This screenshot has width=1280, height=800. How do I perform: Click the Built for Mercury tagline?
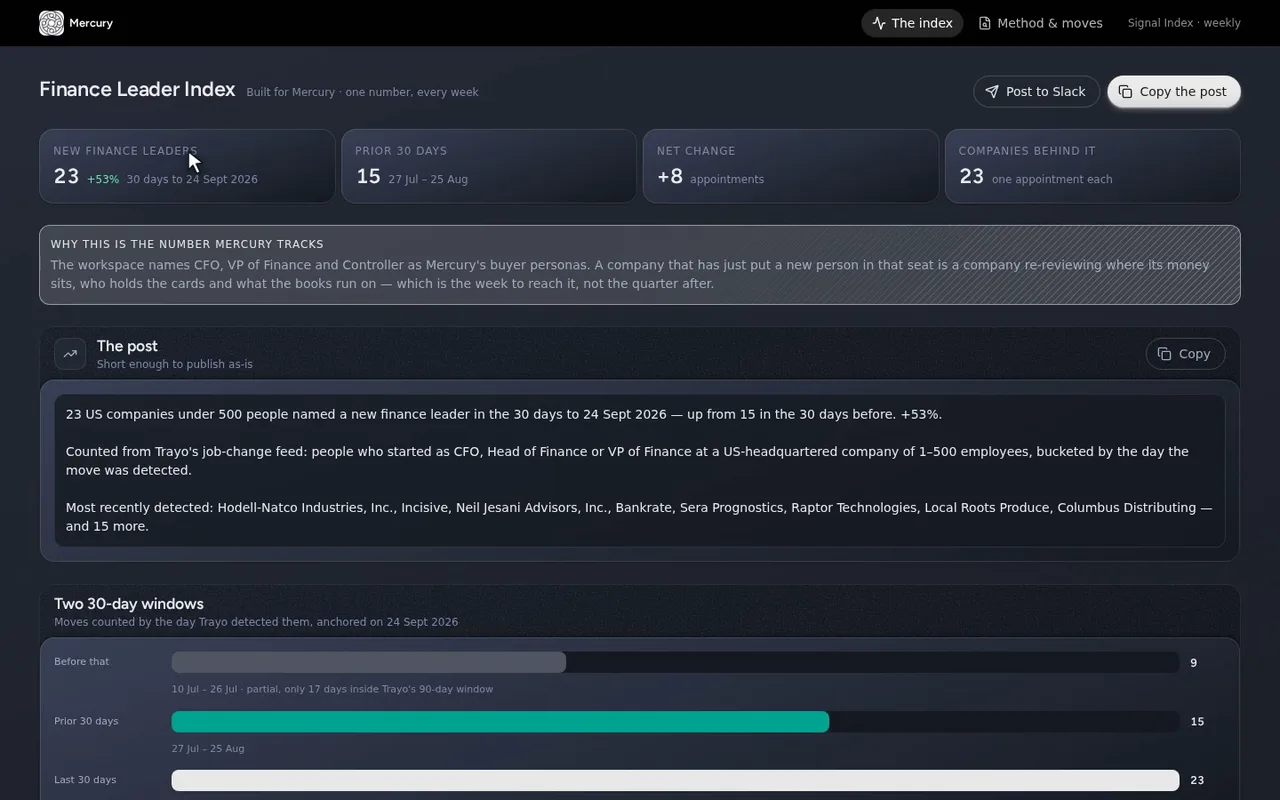363,92
